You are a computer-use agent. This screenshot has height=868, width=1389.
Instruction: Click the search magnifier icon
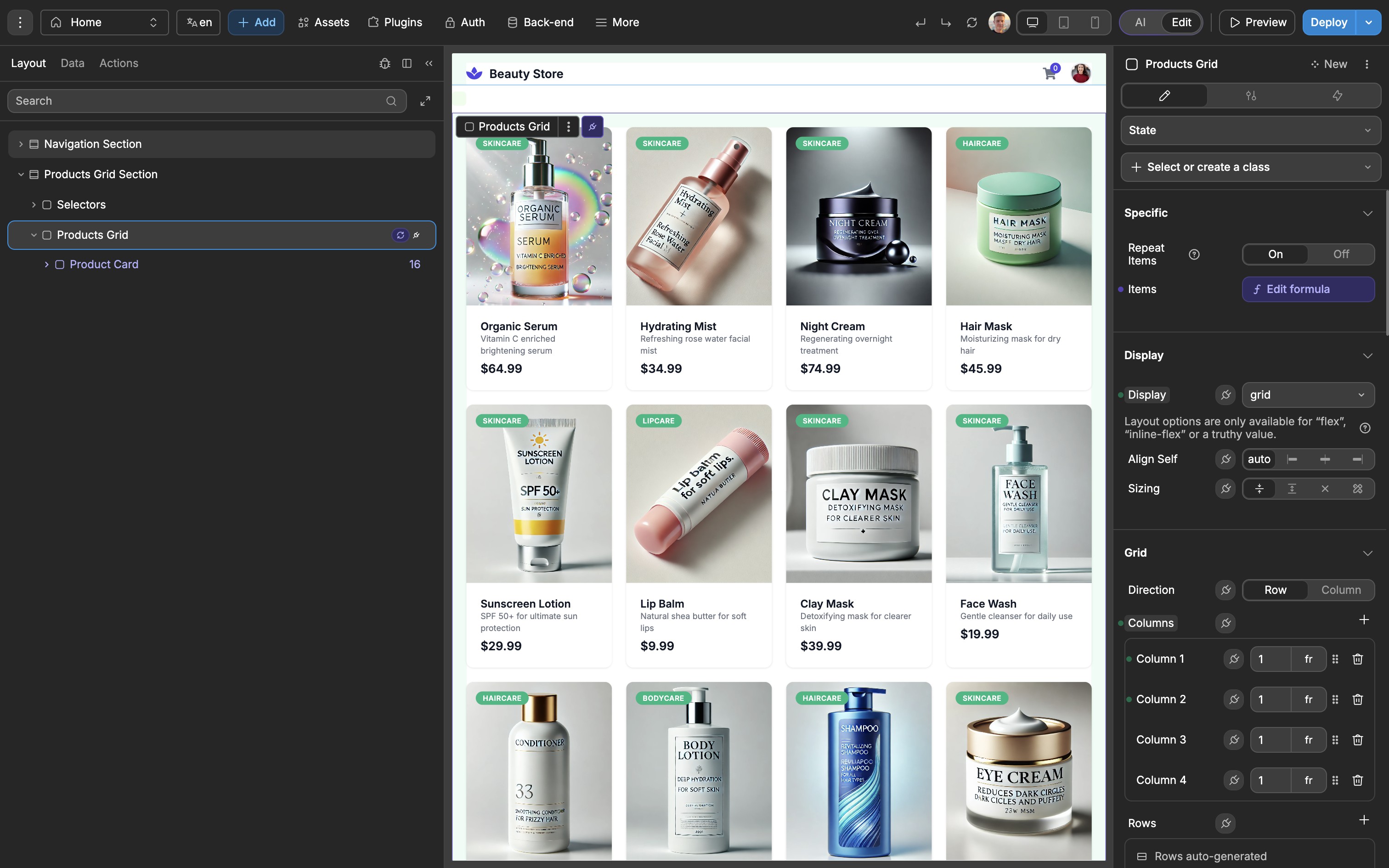391,101
